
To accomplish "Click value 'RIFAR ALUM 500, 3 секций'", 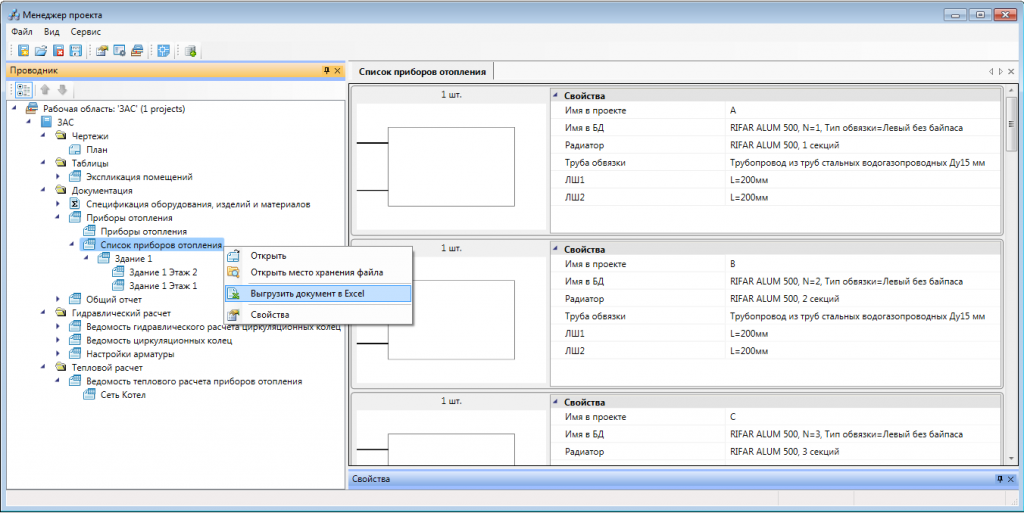I will pos(784,452).
